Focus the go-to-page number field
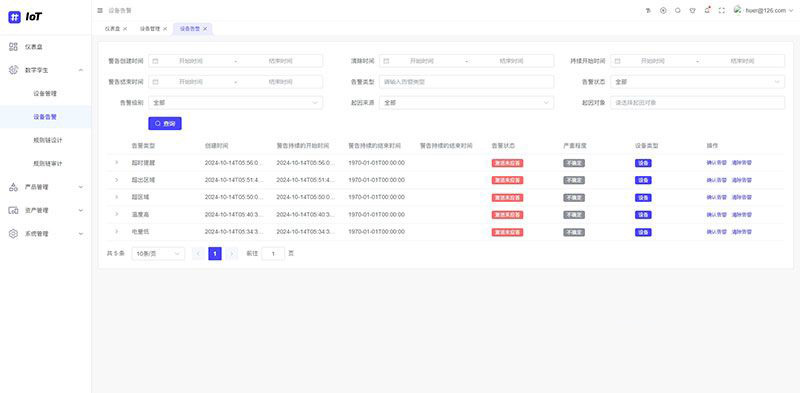Image resolution: width=800 pixels, height=393 pixels. [x=273, y=254]
